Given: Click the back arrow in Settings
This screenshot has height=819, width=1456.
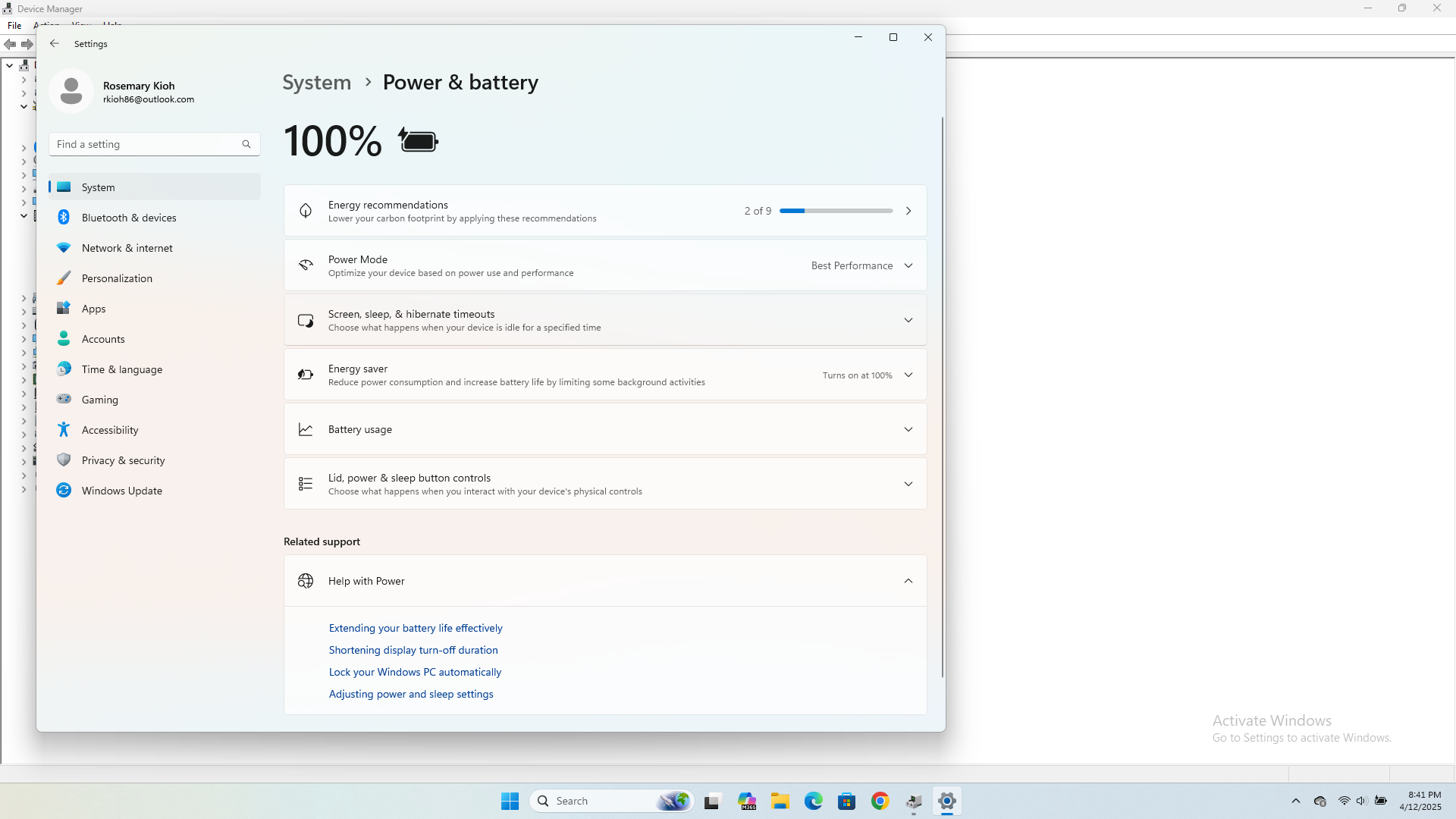Looking at the screenshot, I should (55, 44).
